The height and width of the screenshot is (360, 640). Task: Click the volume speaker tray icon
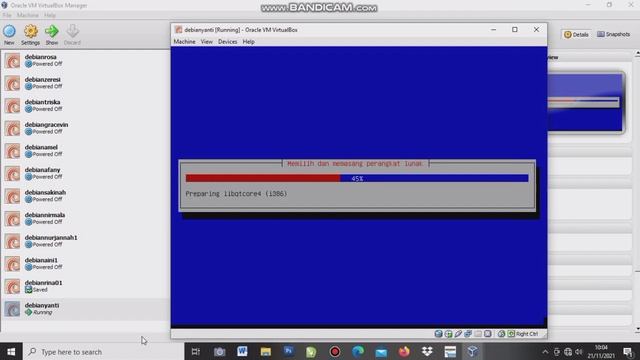578,351
